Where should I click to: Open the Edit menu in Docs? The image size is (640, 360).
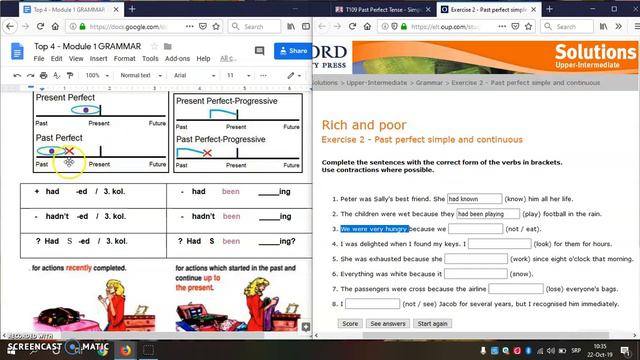tap(56, 59)
